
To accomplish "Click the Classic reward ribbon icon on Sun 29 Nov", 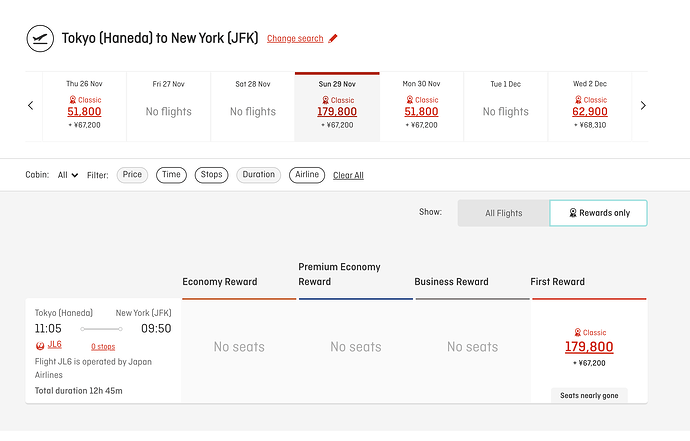I will tap(325, 100).
